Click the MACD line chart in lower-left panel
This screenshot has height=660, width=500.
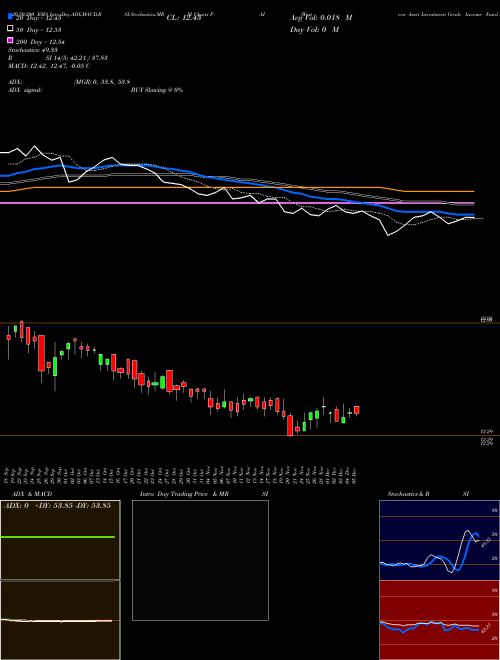[60, 620]
